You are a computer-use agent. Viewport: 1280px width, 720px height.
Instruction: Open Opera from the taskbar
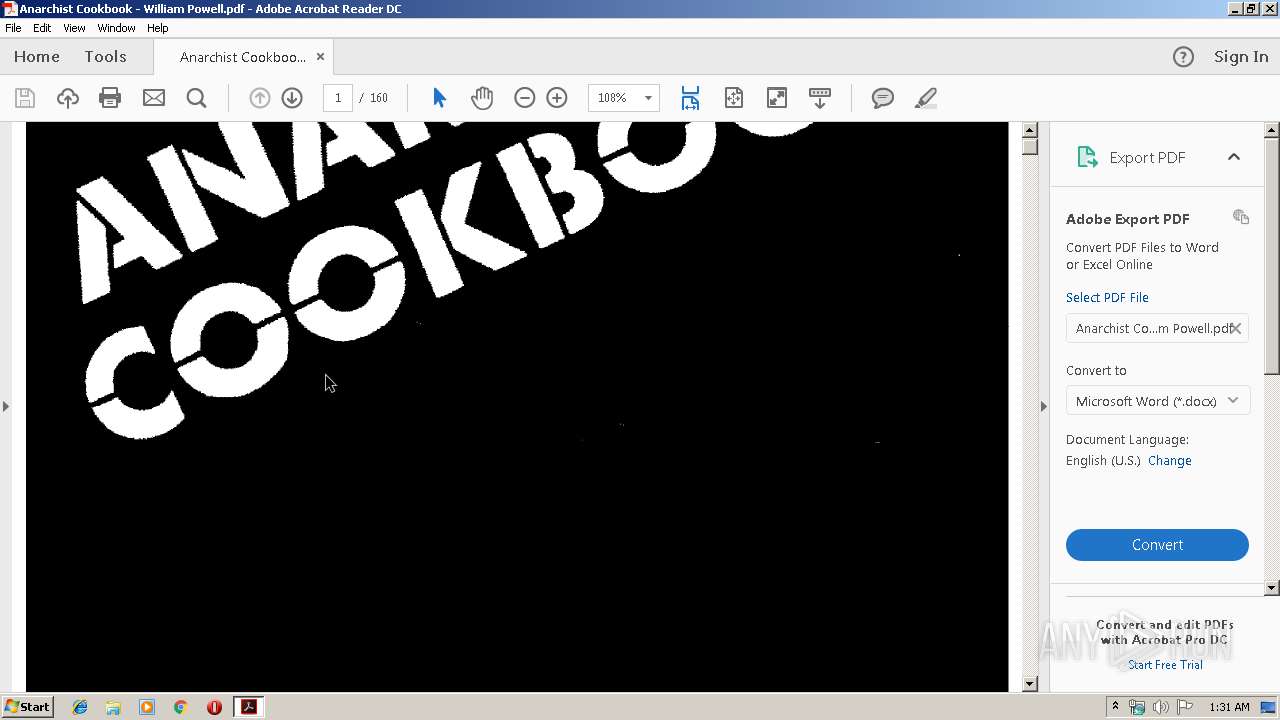[x=214, y=707]
